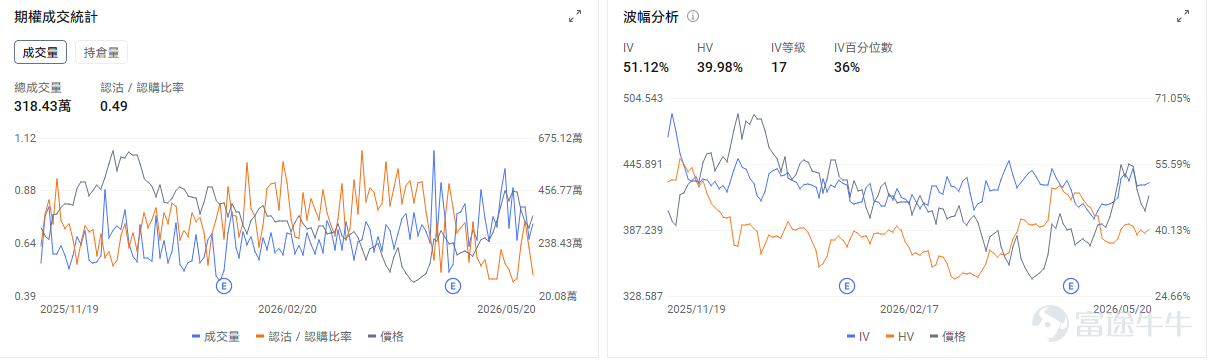Viewport: 1212px width, 360px height.
Task: Expand the 期權成交統計 panel to fullscreen
Action: (x=575, y=16)
